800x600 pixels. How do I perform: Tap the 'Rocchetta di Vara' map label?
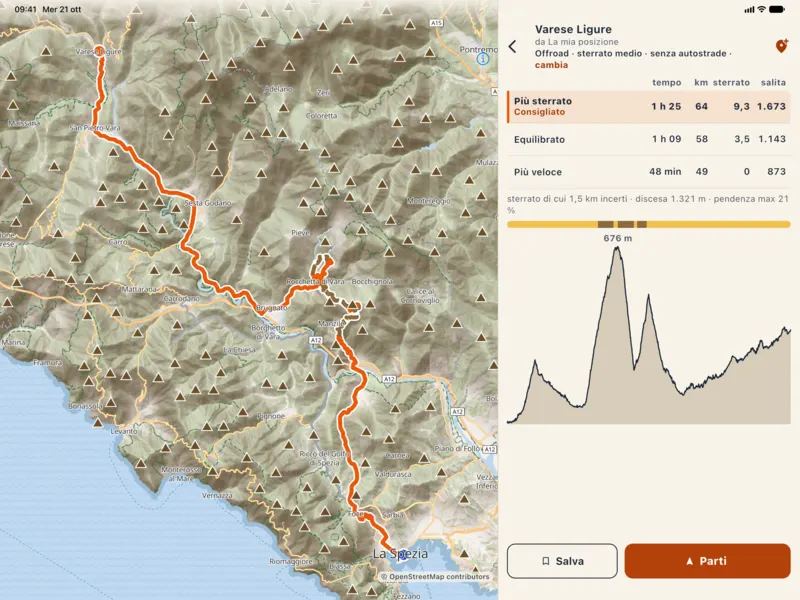click(315, 282)
